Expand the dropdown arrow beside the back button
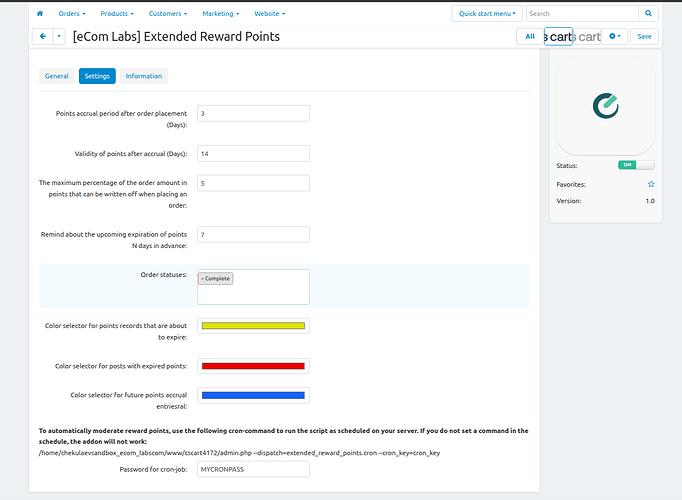 59,37
